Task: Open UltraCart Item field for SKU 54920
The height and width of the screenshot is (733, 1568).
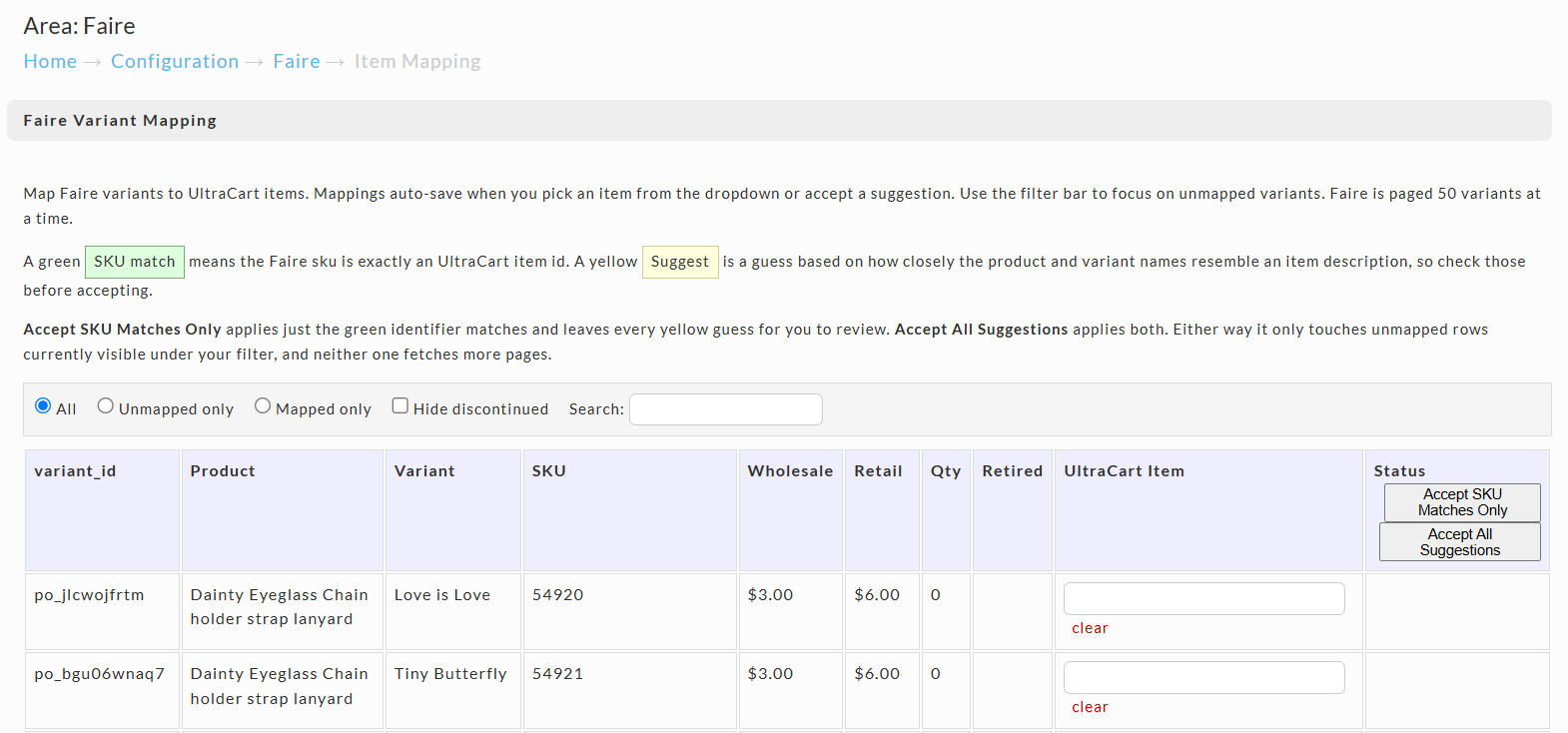Action: click(x=1204, y=598)
